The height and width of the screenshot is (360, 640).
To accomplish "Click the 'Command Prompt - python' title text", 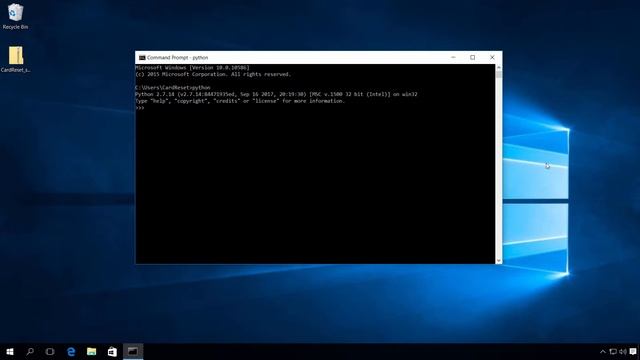I will (x=178, y=58).
